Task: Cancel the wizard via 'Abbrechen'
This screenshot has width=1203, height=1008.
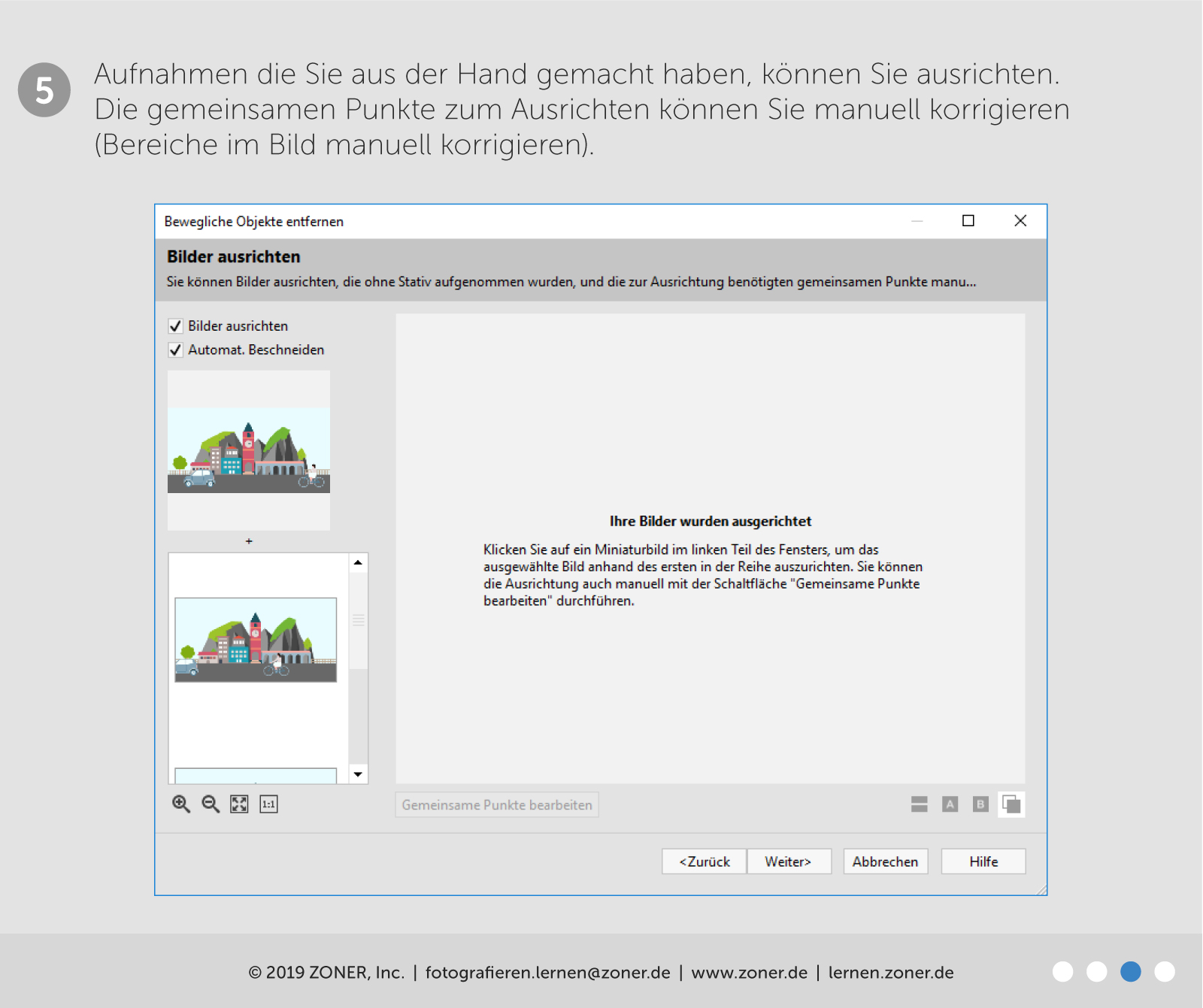Action: pos(885,861)
